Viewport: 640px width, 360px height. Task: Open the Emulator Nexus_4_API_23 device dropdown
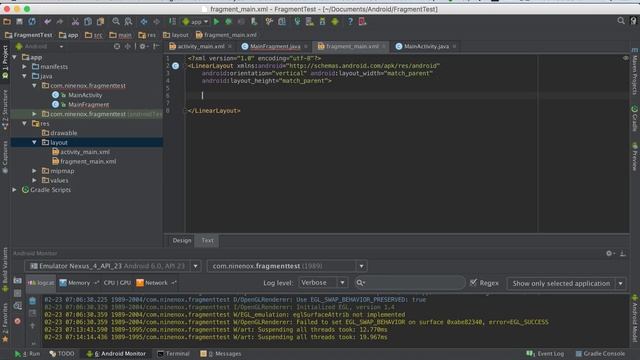(x=196, y=266)
